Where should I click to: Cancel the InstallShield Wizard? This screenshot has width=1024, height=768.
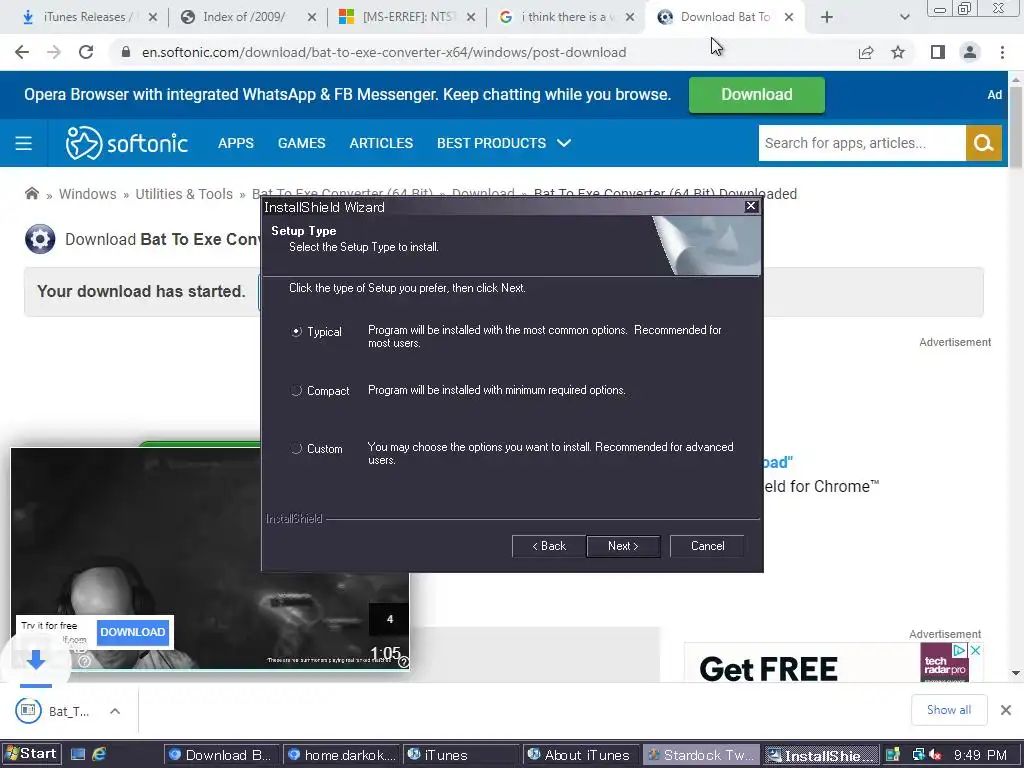coord(707,546)
